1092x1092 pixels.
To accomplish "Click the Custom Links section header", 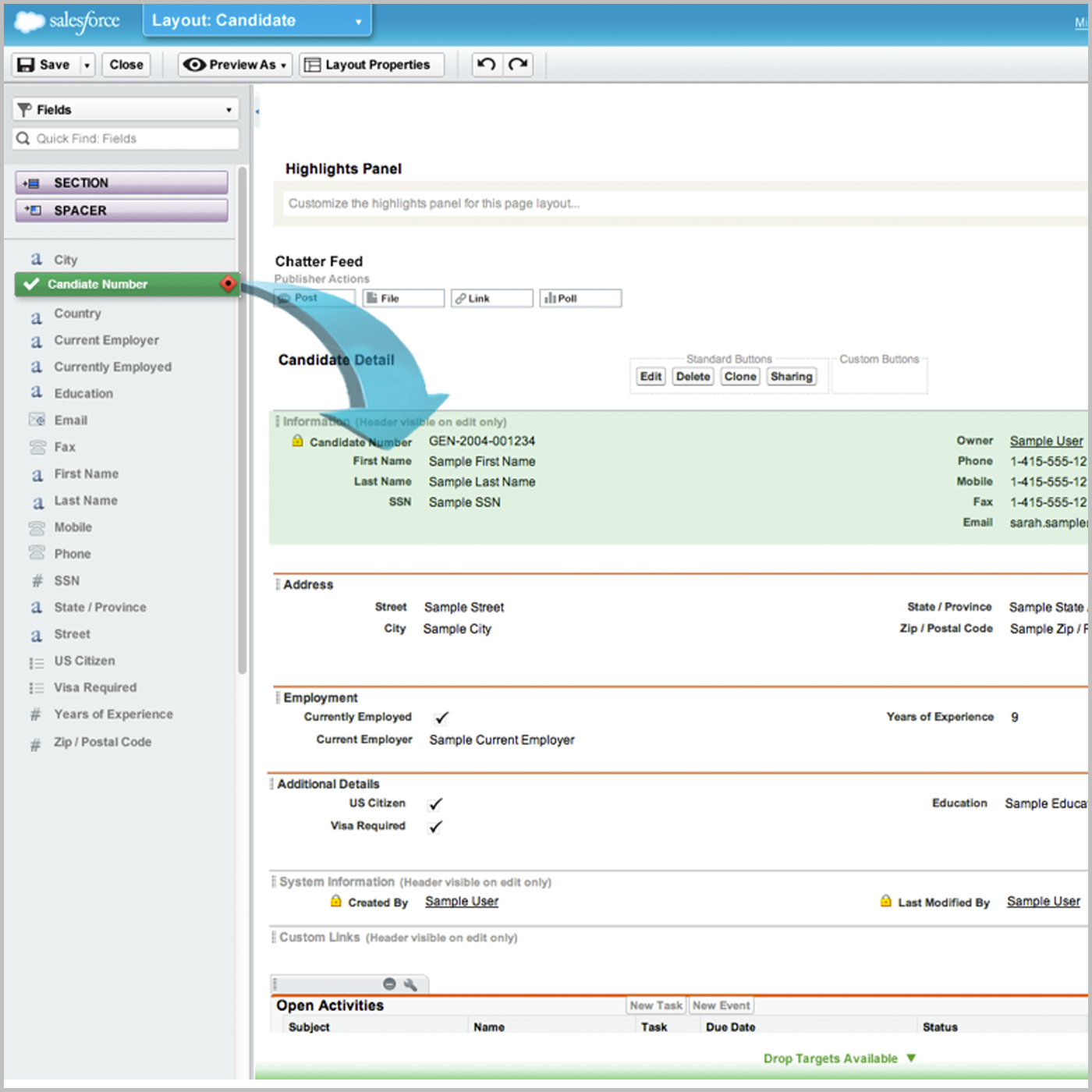I will (x=320, y=938).
